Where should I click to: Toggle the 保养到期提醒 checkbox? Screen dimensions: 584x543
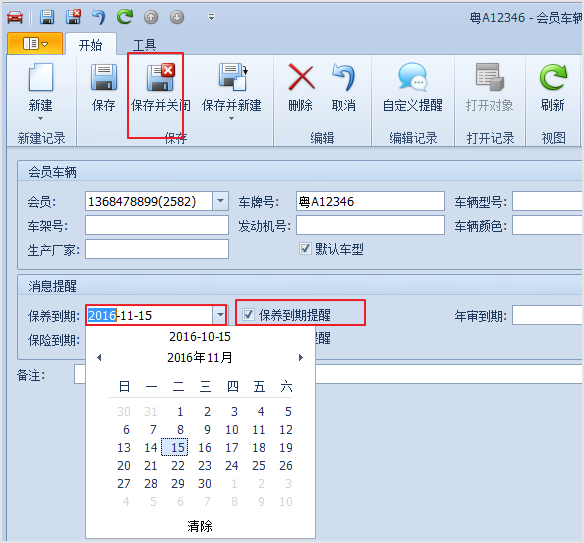coord(248,315)
